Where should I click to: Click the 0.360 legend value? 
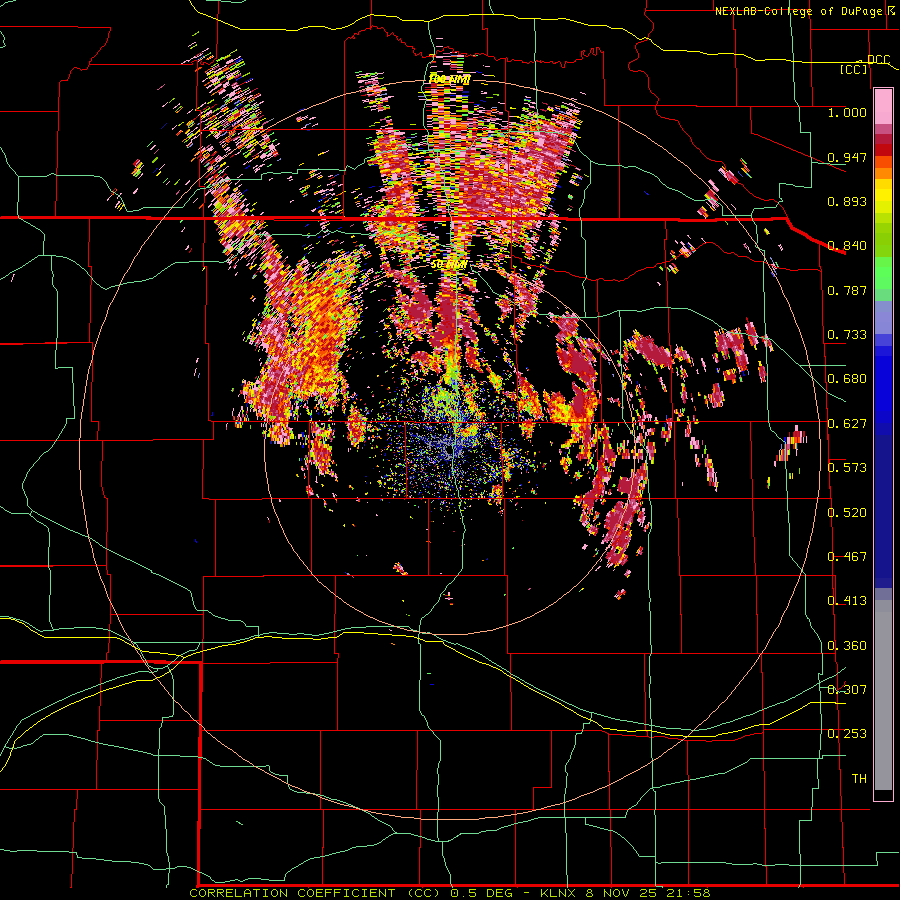[x=847, y=646]
